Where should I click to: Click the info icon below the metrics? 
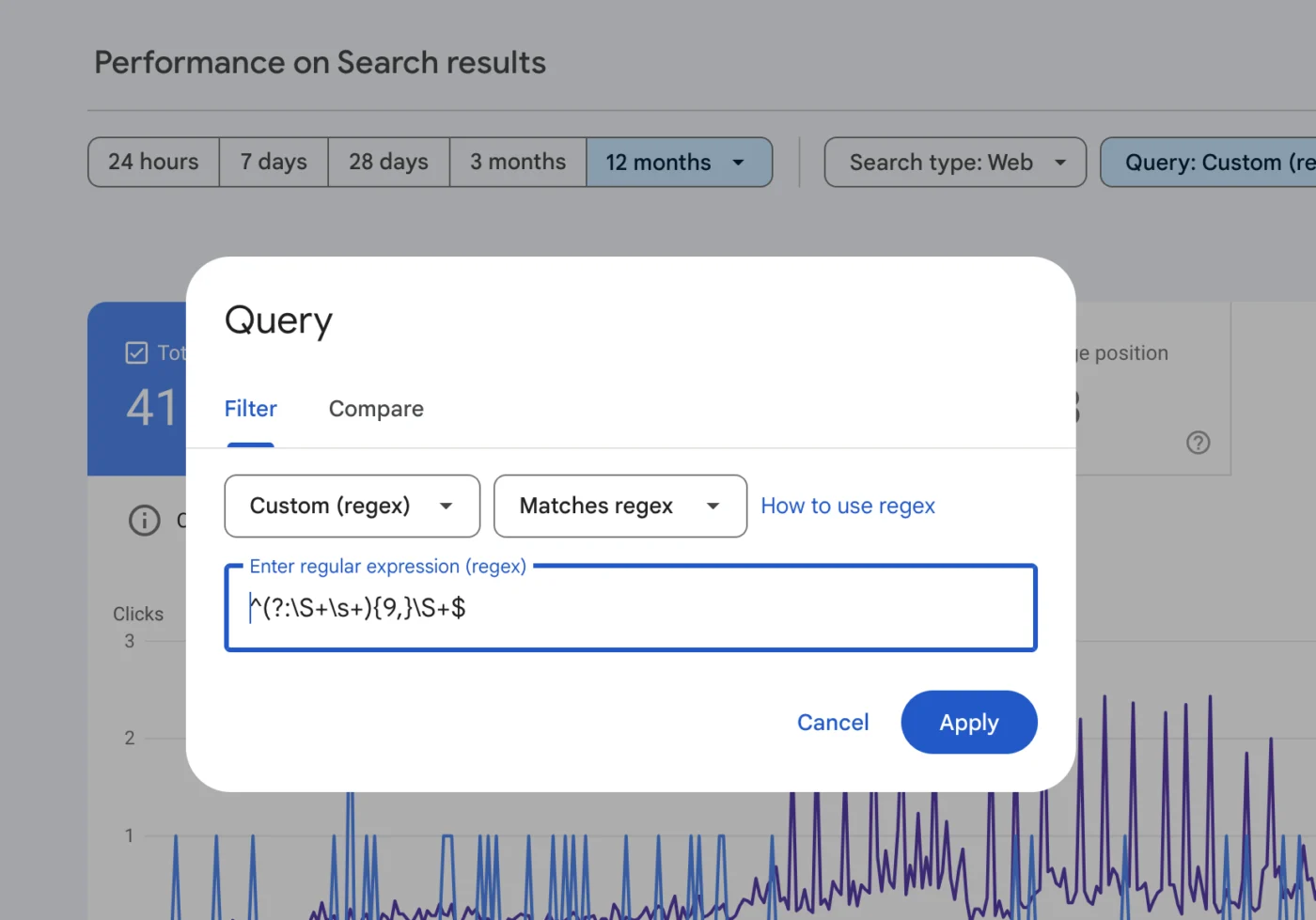pyautogui.click(x=144, y=520)
